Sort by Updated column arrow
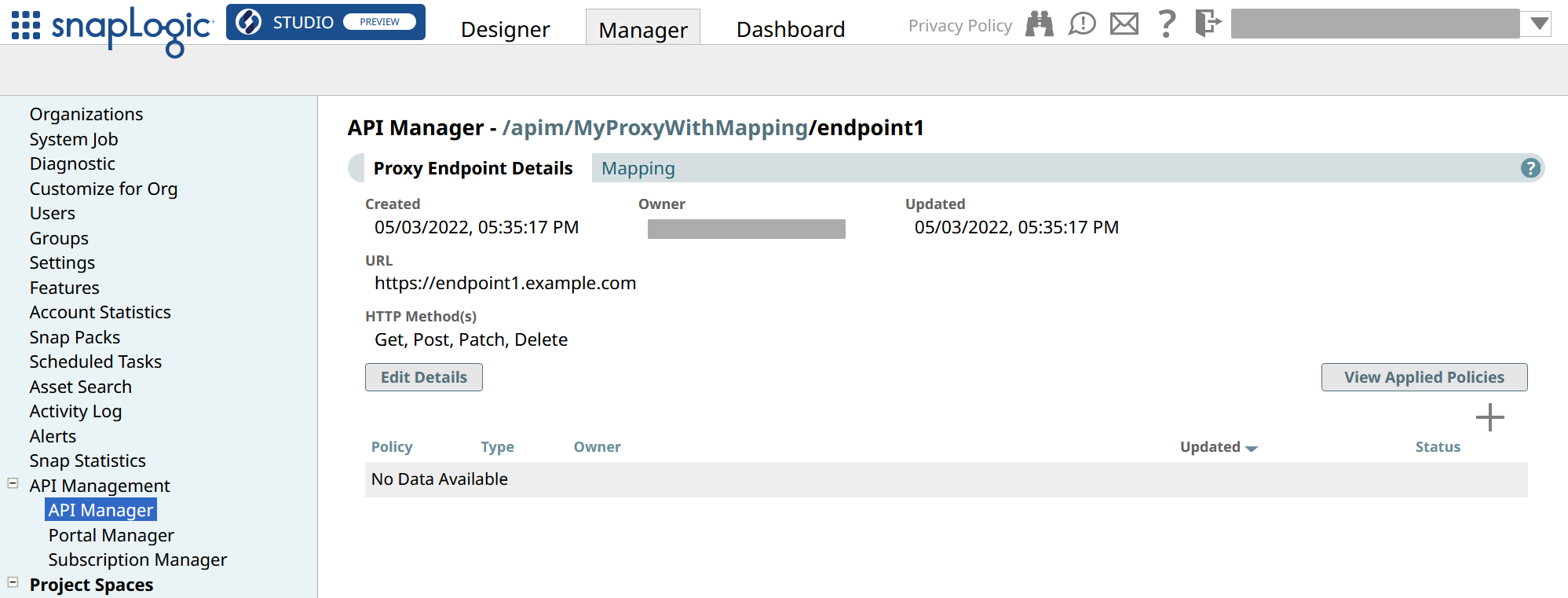This screenshot has height=598, width=1568. pyautogui.click(x=1252, y=448)
